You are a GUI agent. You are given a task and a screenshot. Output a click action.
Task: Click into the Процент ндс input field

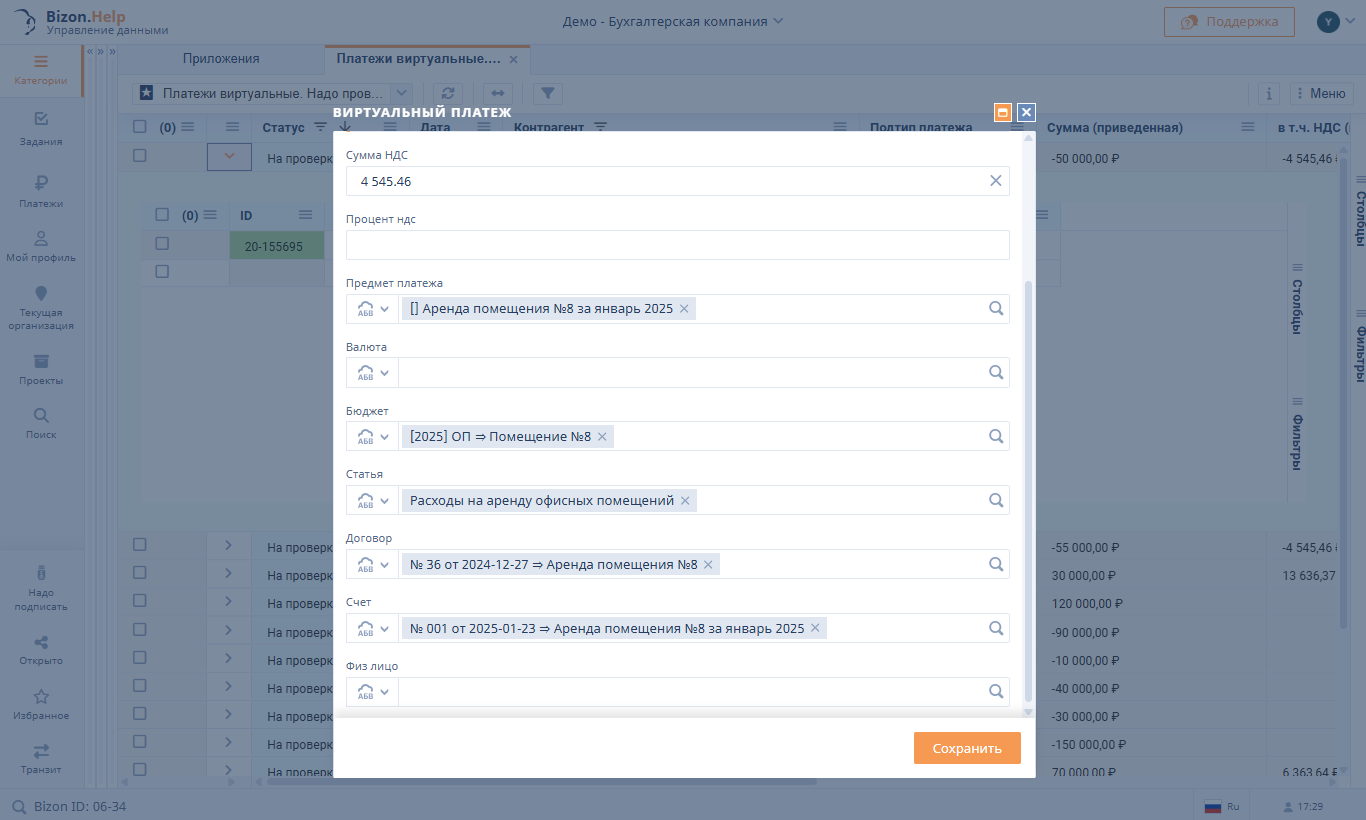click(677, 245)
